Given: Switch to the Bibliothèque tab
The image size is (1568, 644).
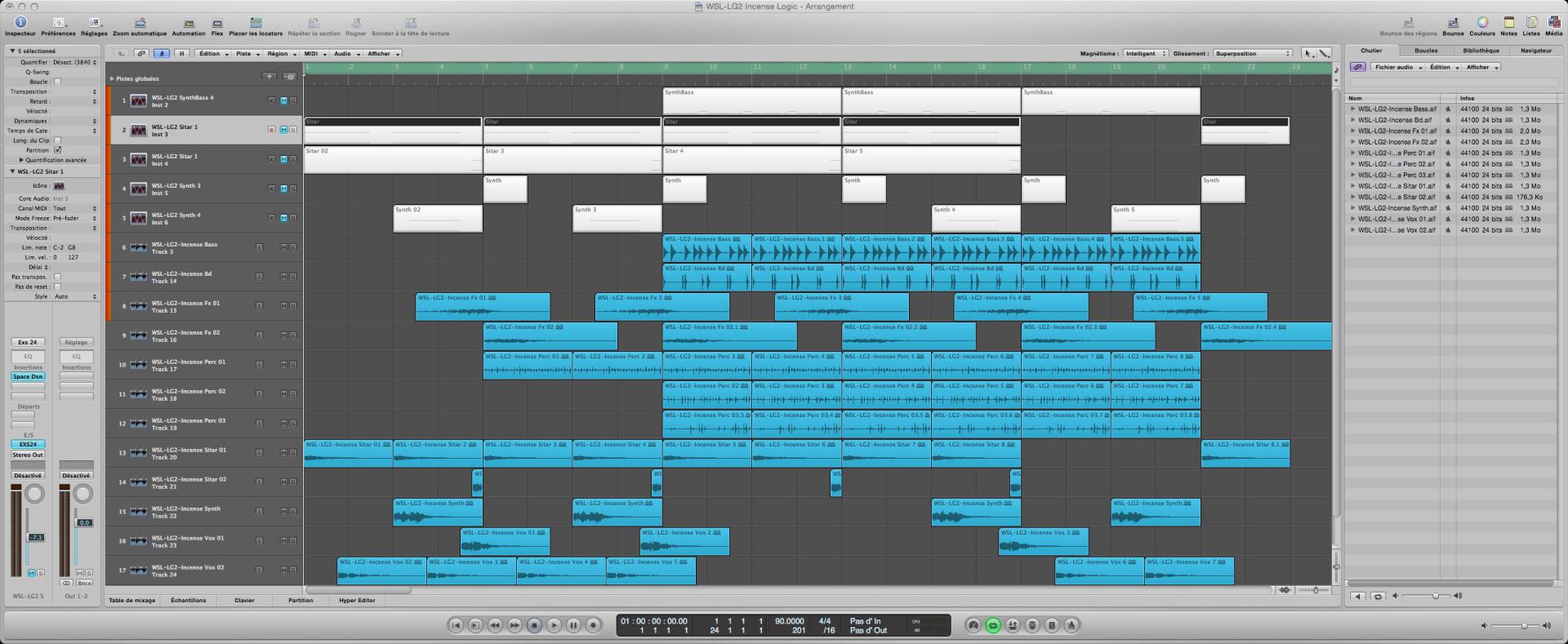Looking at the screenshot, I should click(1481, 51).
